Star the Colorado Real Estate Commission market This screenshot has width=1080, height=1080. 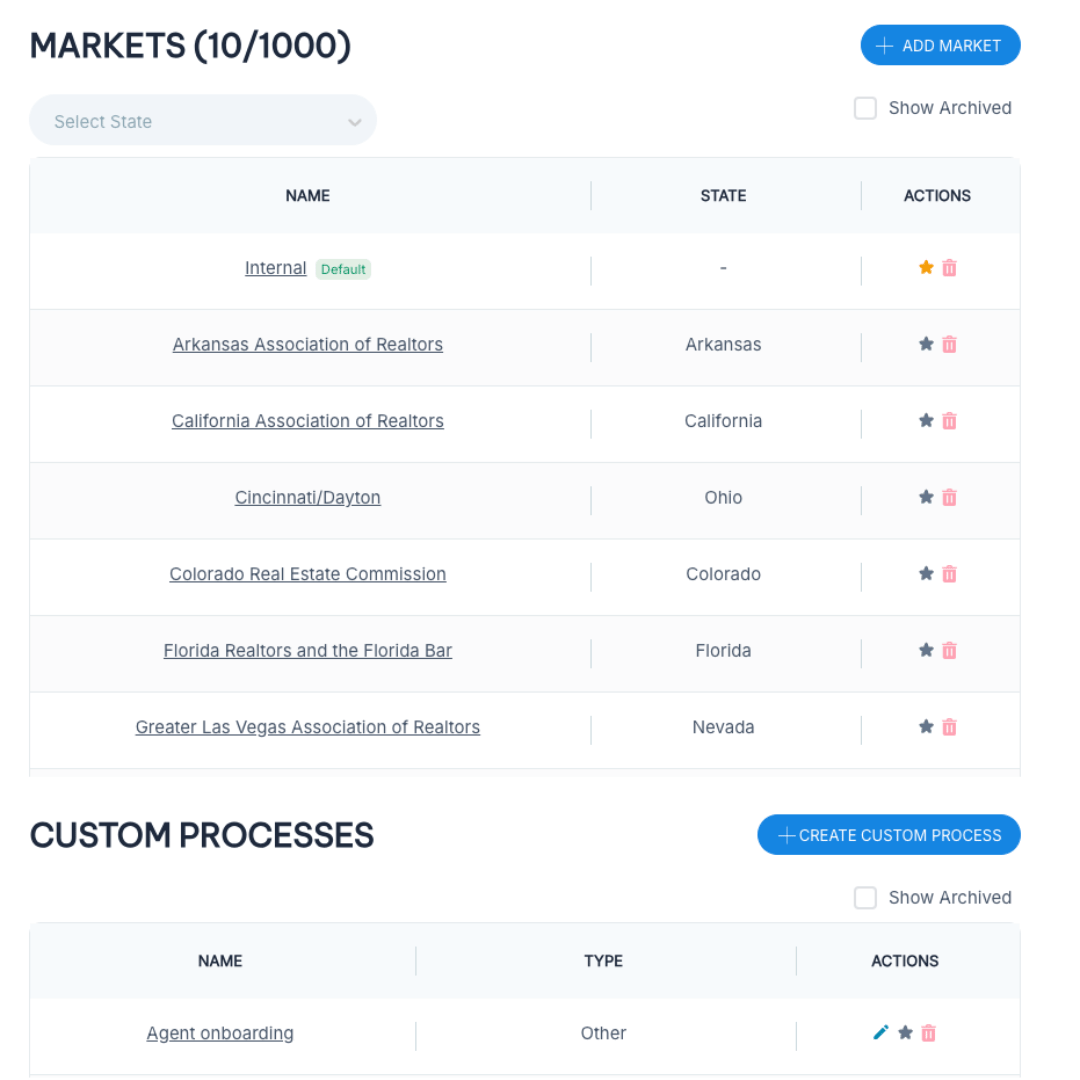(x=926, y=574)
